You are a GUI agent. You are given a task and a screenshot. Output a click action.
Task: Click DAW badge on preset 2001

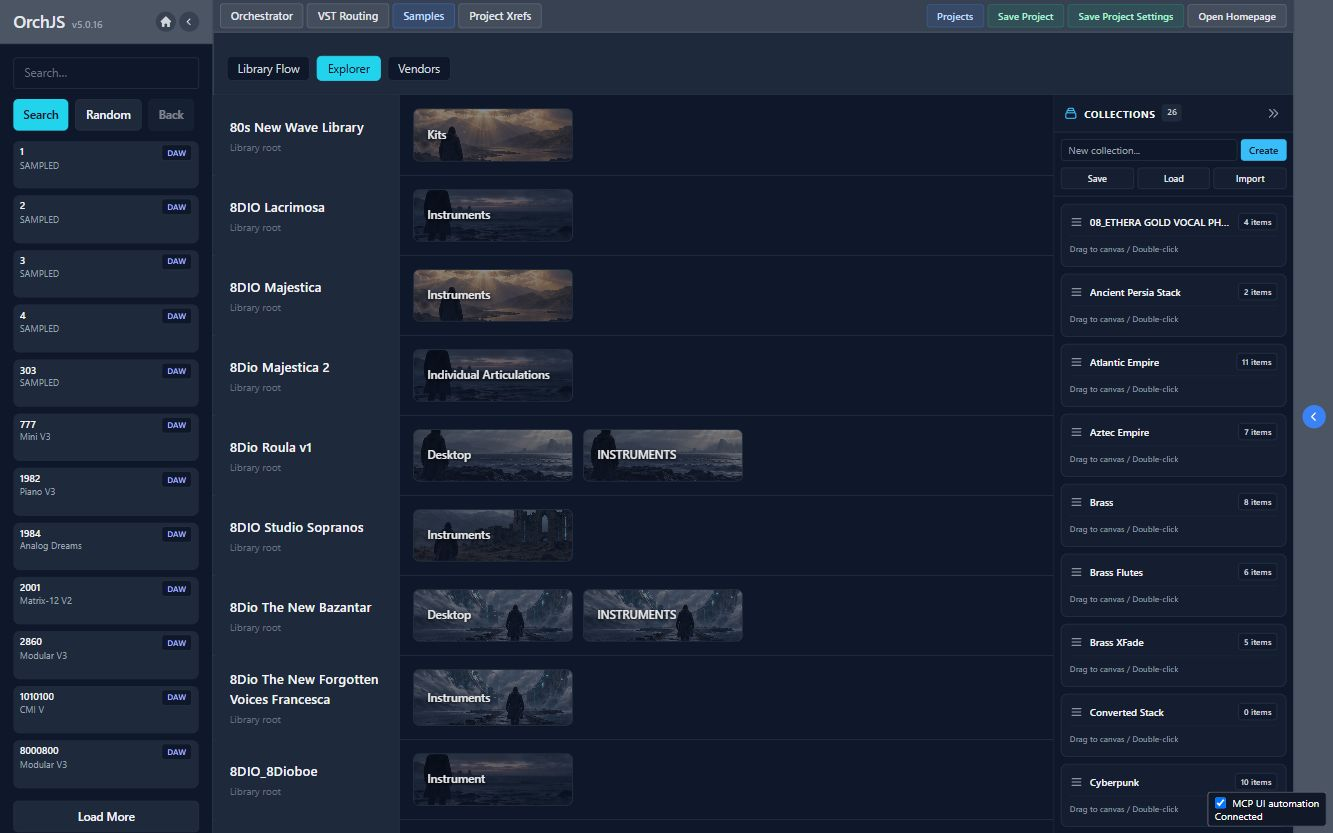pos(177,589)
